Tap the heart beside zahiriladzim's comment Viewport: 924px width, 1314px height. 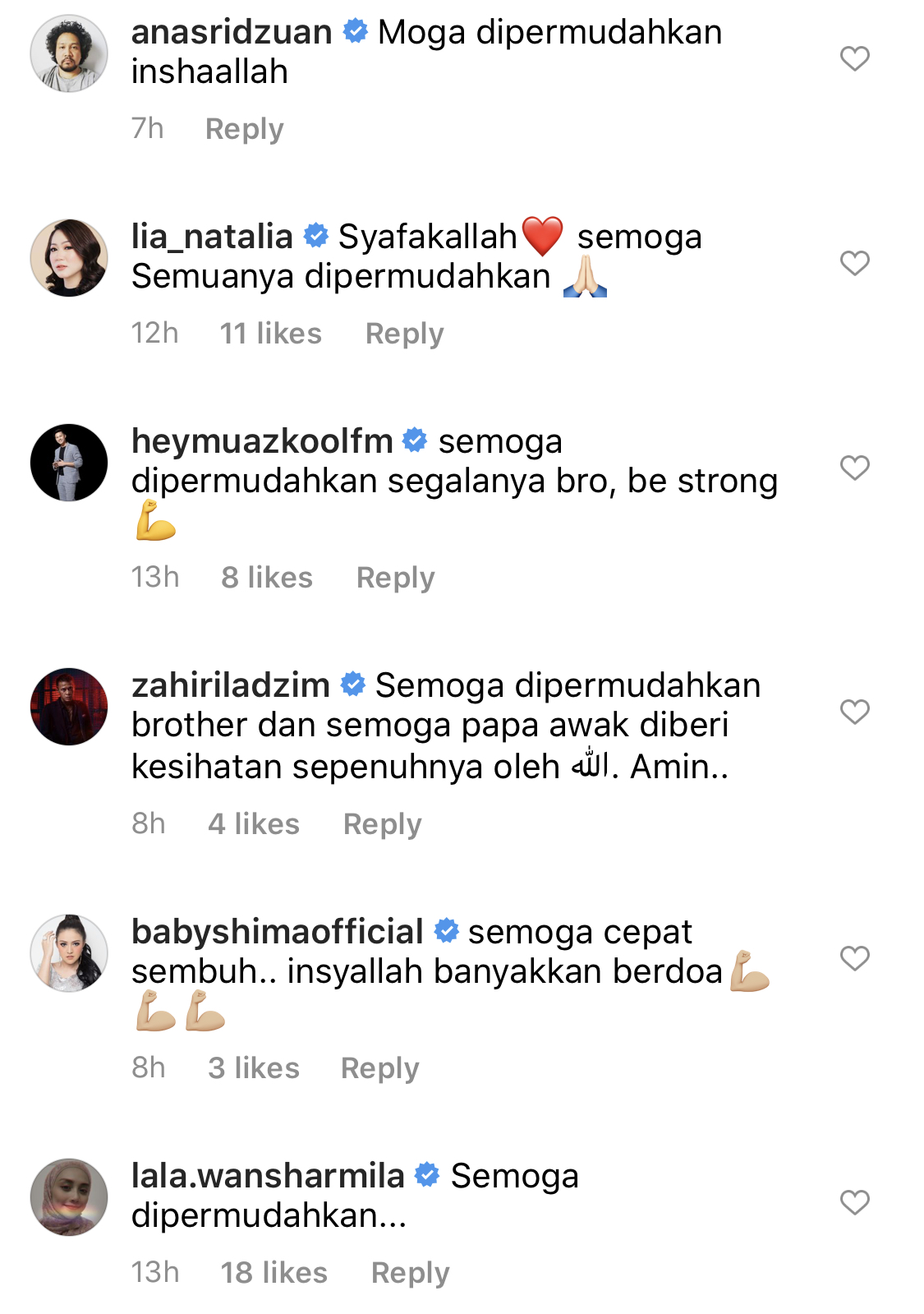click(x=854, y=712)
